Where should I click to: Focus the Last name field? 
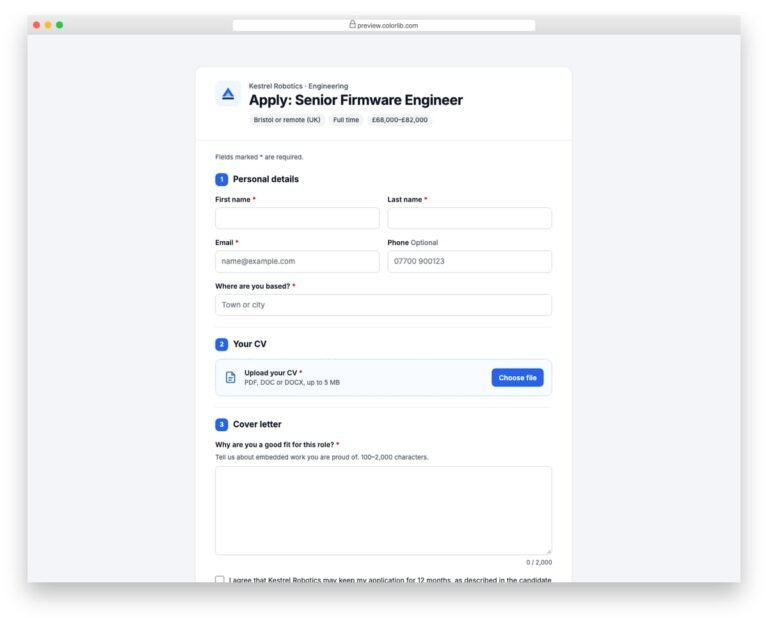pyautogui.click(x=469, y=218)
